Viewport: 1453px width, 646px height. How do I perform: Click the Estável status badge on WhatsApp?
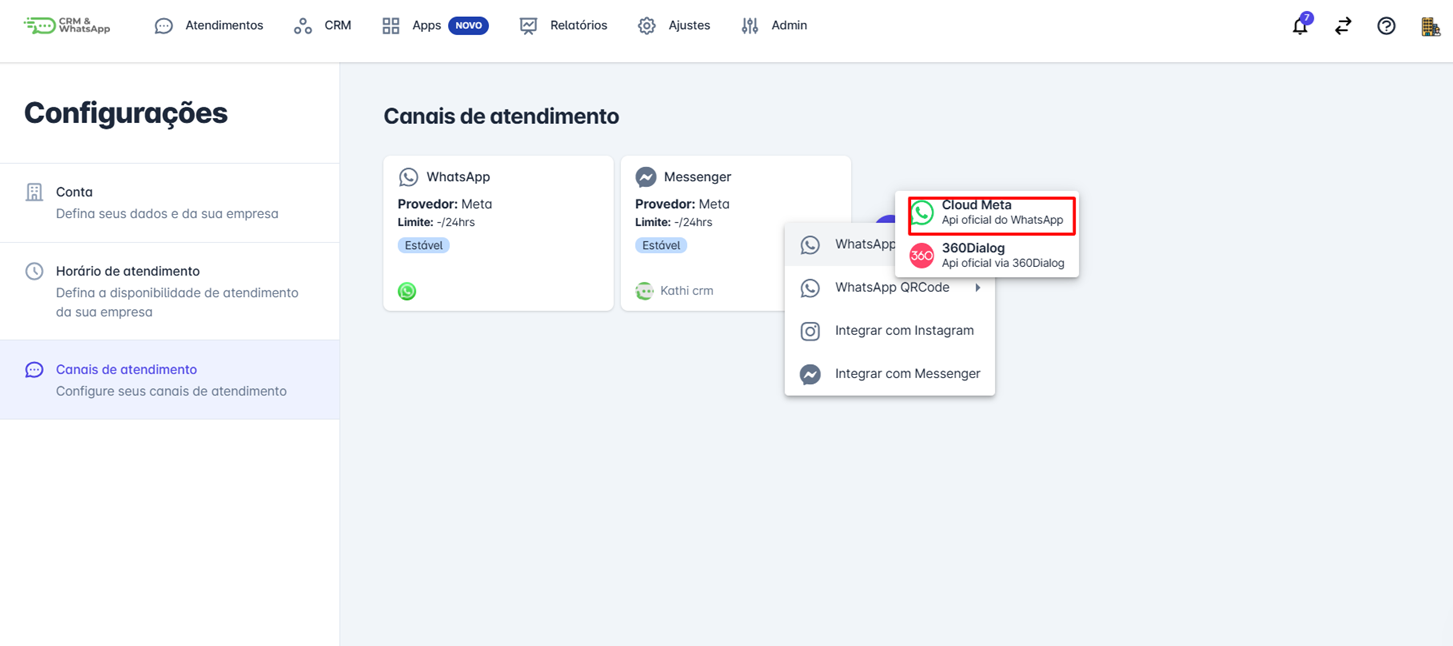[x=423, y=244]
